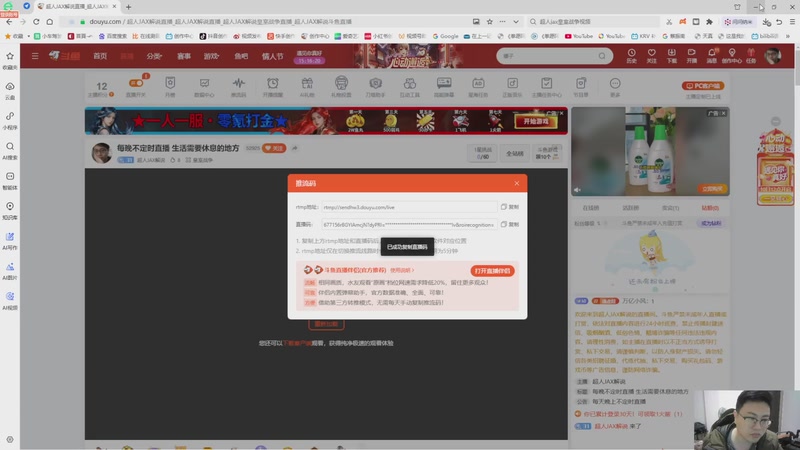
Task: Open the AD task icon
Action: point(478,86)
